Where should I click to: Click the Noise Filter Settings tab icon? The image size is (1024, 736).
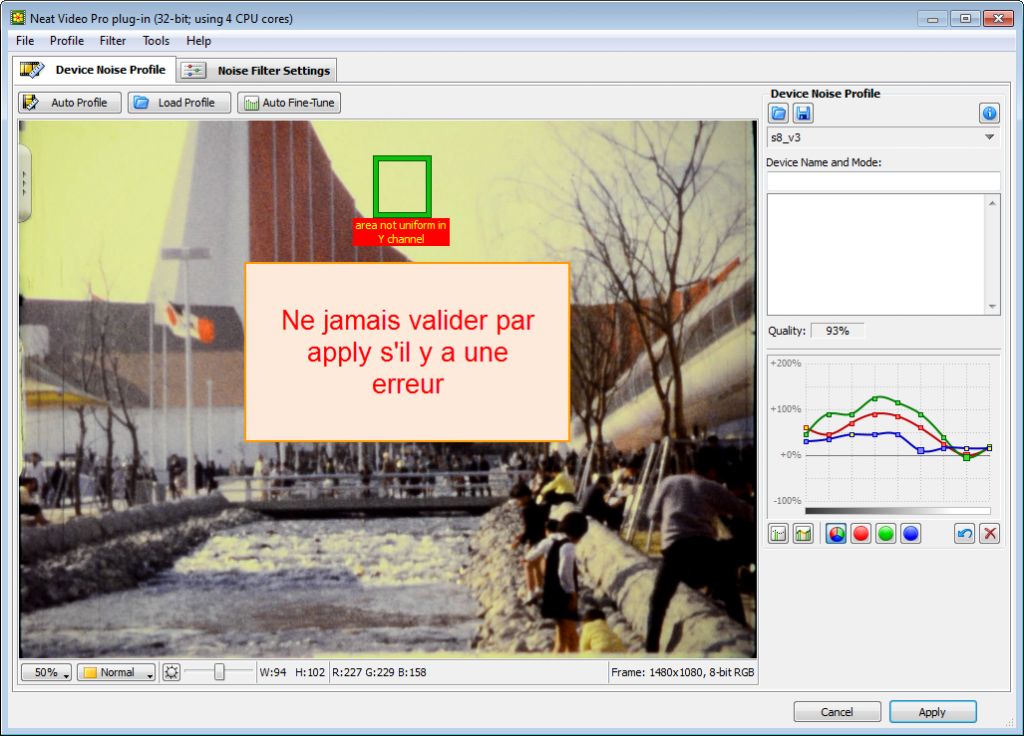click(x=193, y=71)
